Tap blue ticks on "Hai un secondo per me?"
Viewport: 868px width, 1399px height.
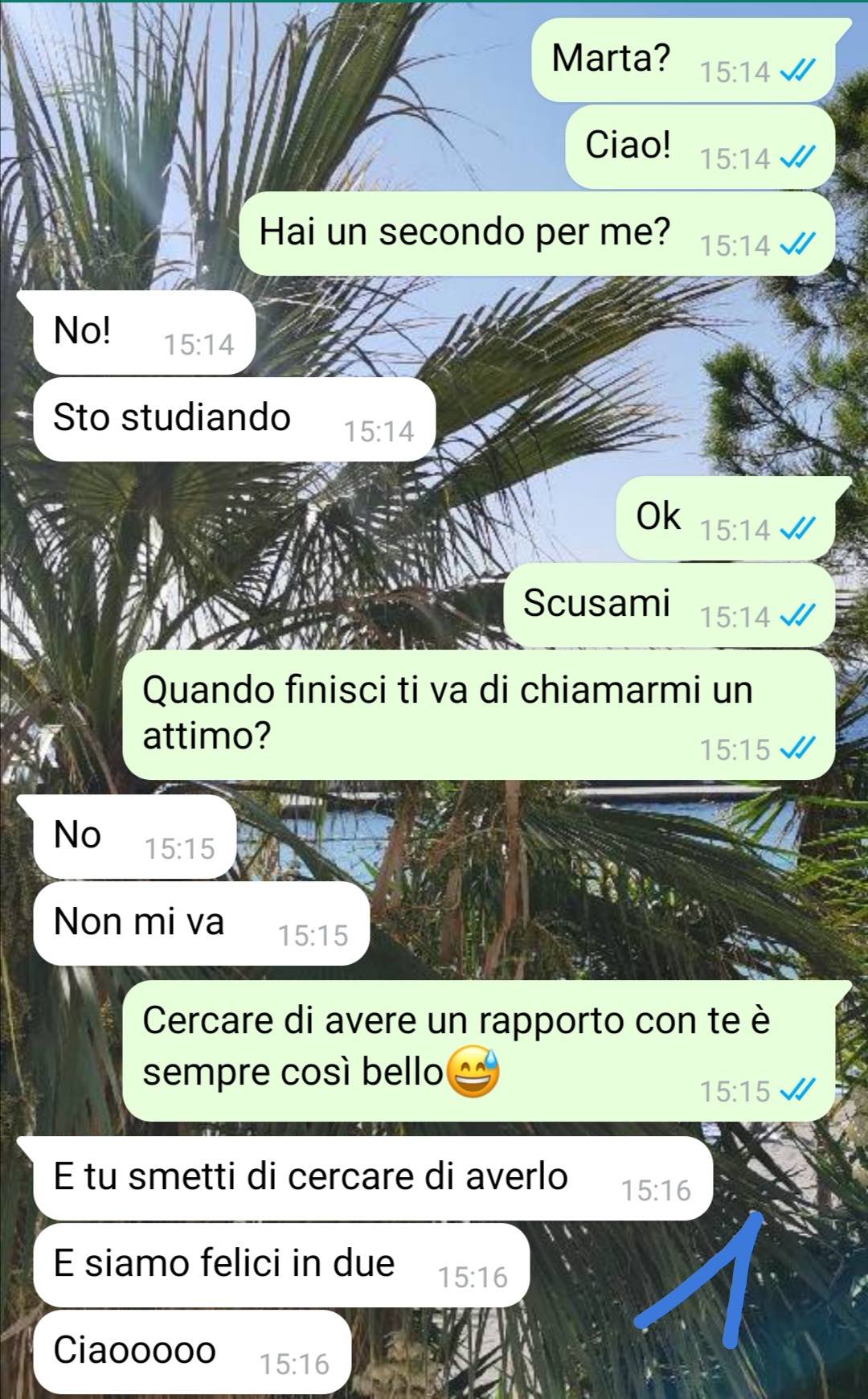tap(798, 245)
